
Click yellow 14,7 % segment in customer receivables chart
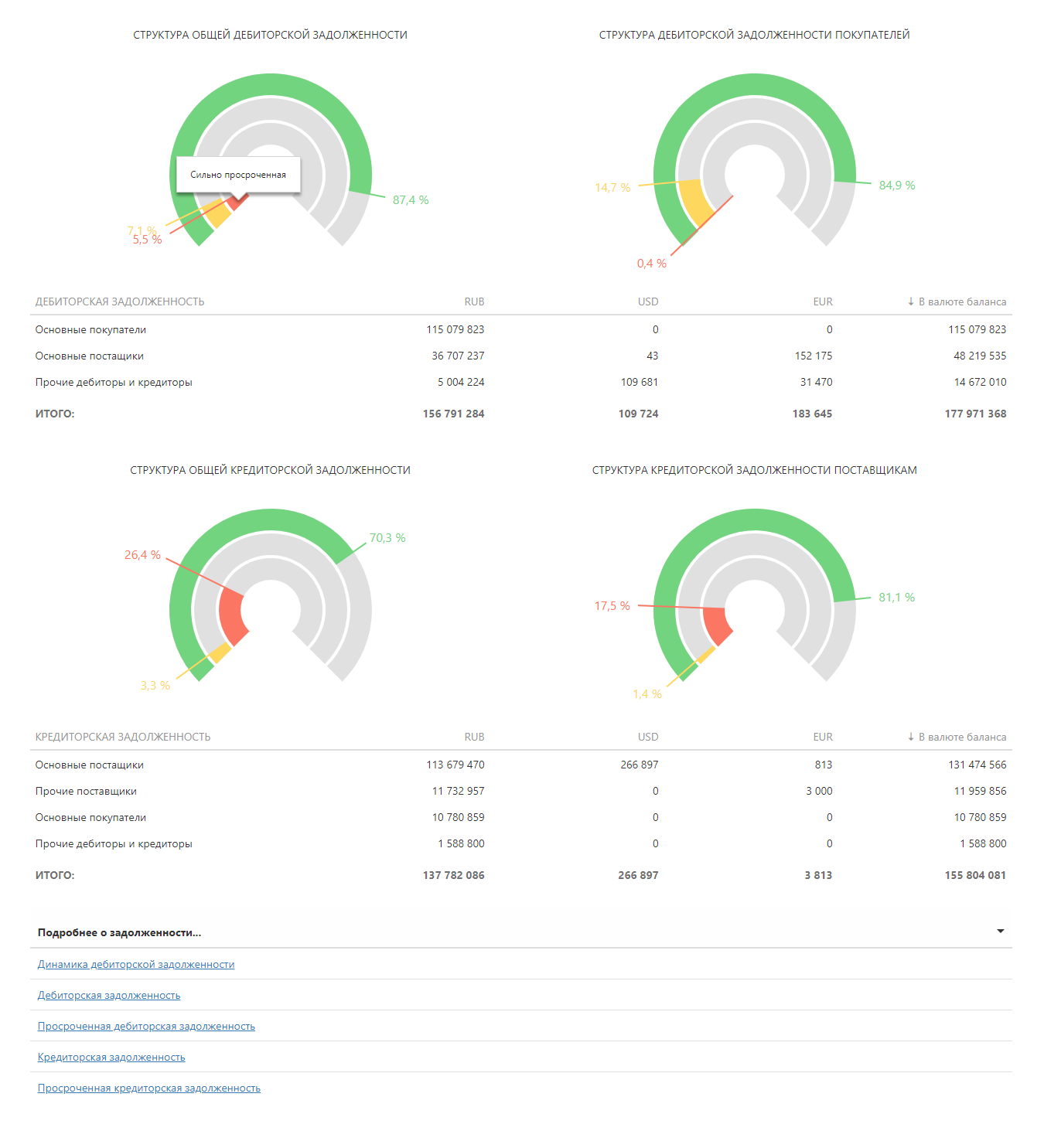click(694, 201)
